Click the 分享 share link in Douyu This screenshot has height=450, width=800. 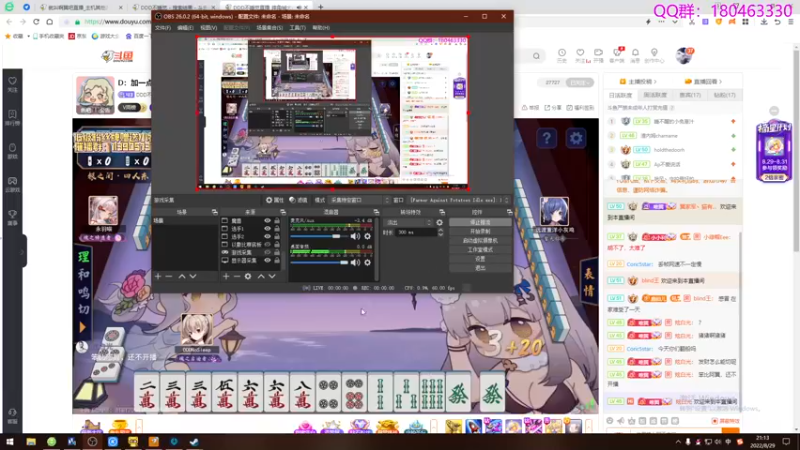click(x=553, y=108)
